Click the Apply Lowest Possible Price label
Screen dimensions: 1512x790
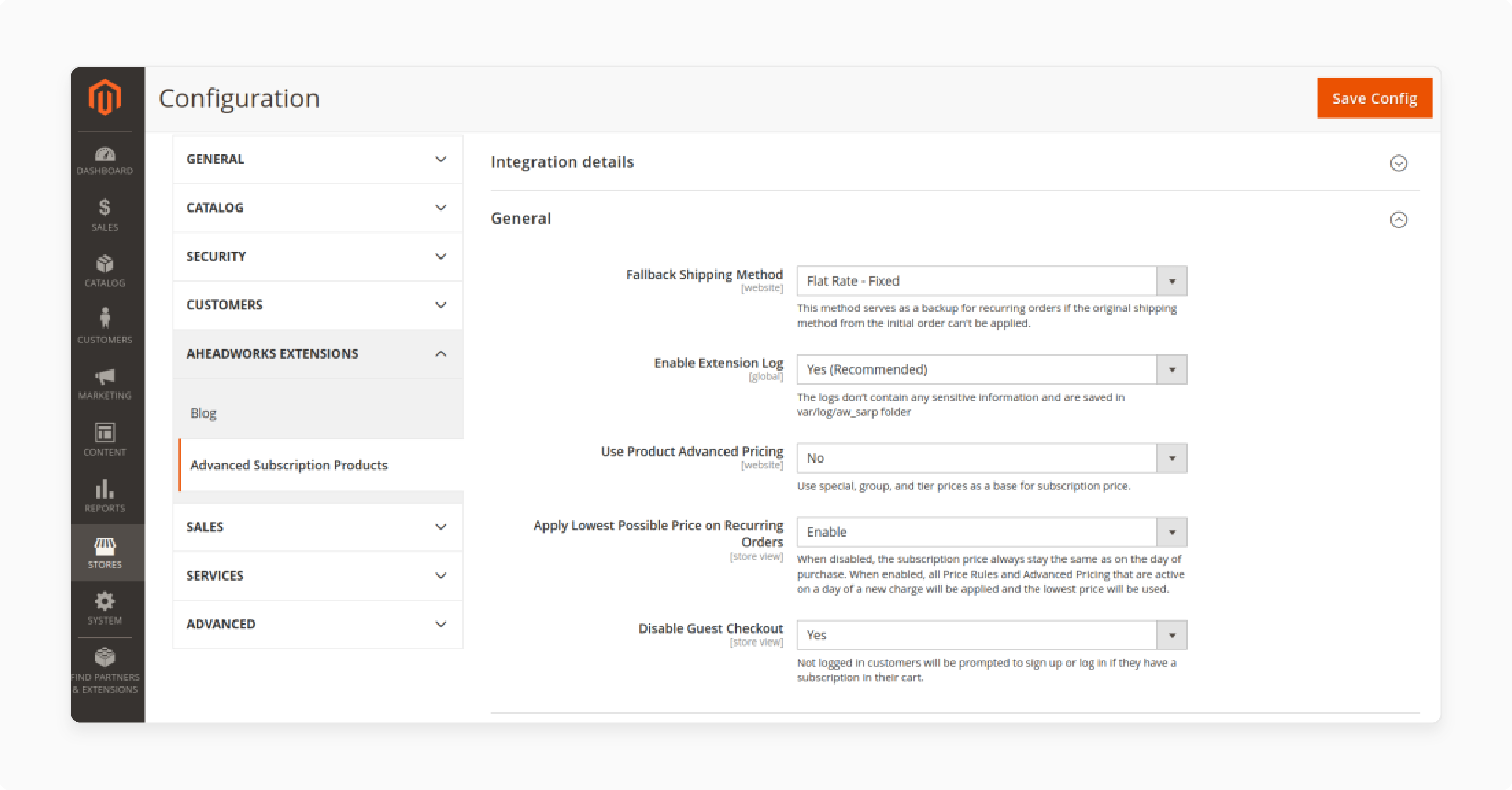click(x=658, y=534)
